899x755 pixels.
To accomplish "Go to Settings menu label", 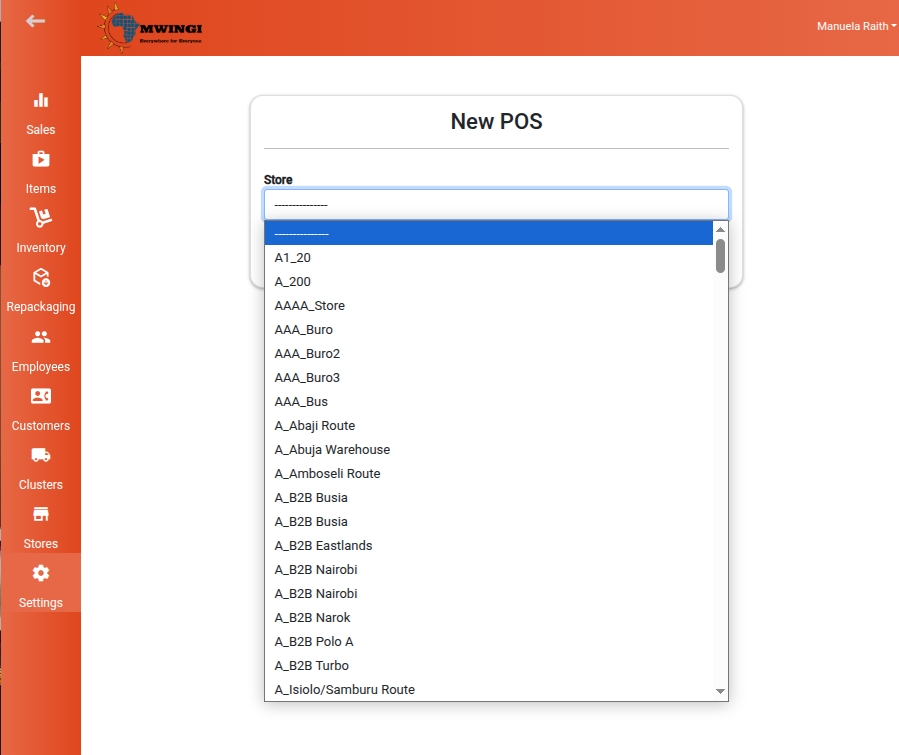I will 41,603.
